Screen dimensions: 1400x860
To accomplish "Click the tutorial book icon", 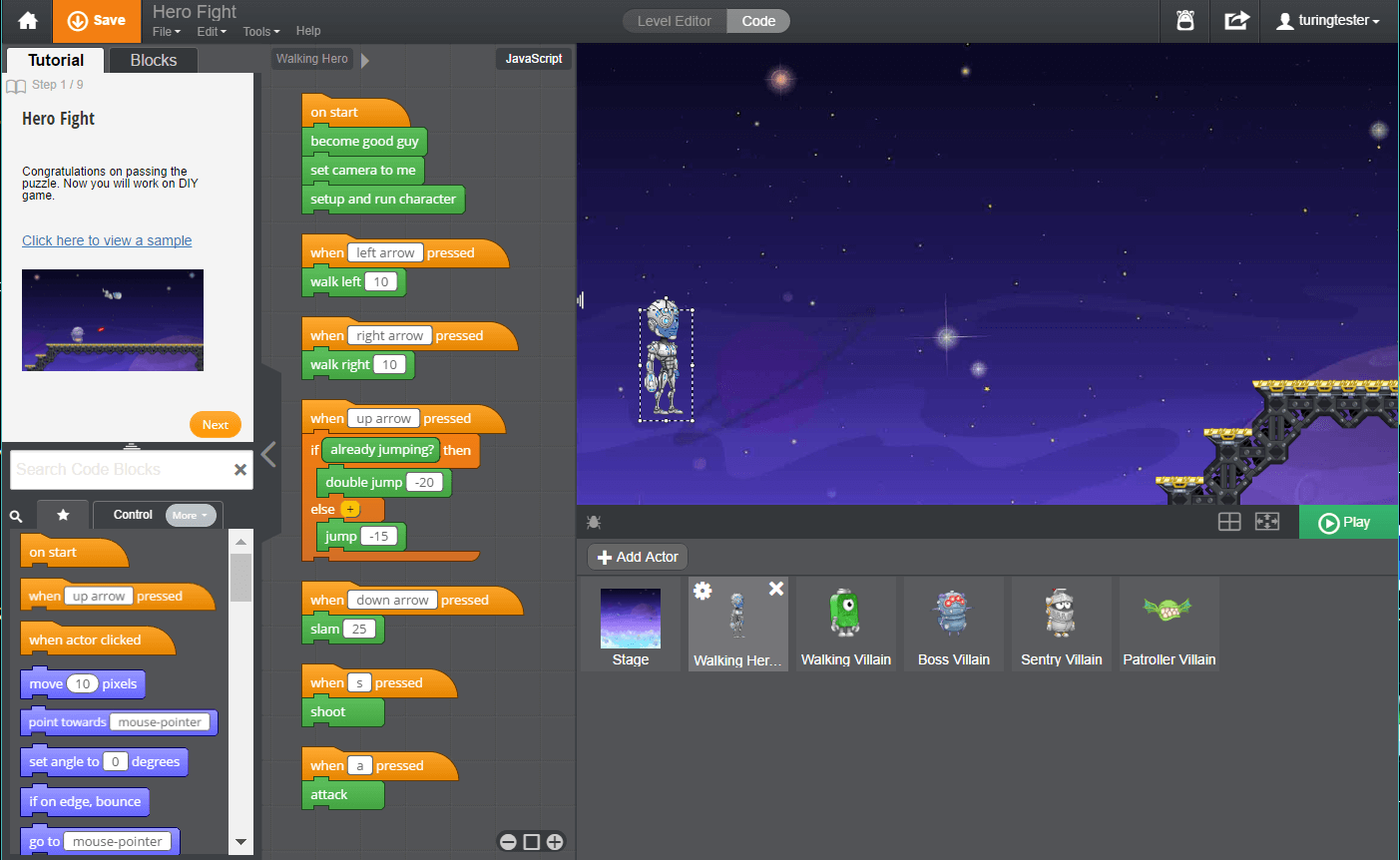I will [16, 87].
